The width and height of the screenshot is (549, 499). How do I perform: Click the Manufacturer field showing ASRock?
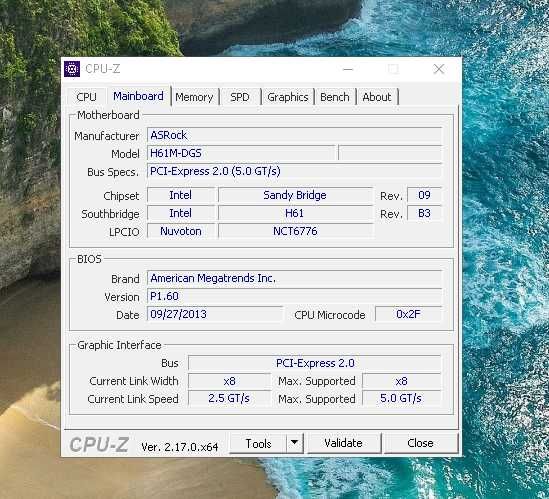294,135
